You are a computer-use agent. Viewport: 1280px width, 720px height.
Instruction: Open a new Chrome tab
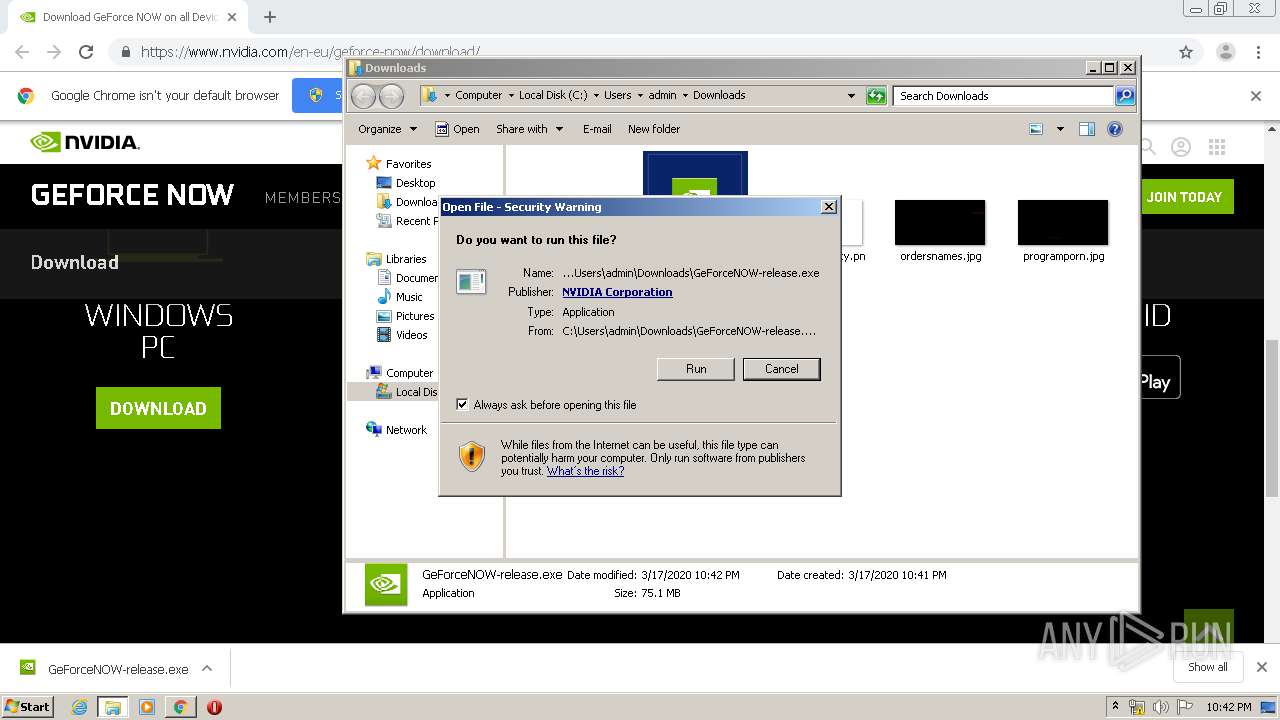[270, 17]
